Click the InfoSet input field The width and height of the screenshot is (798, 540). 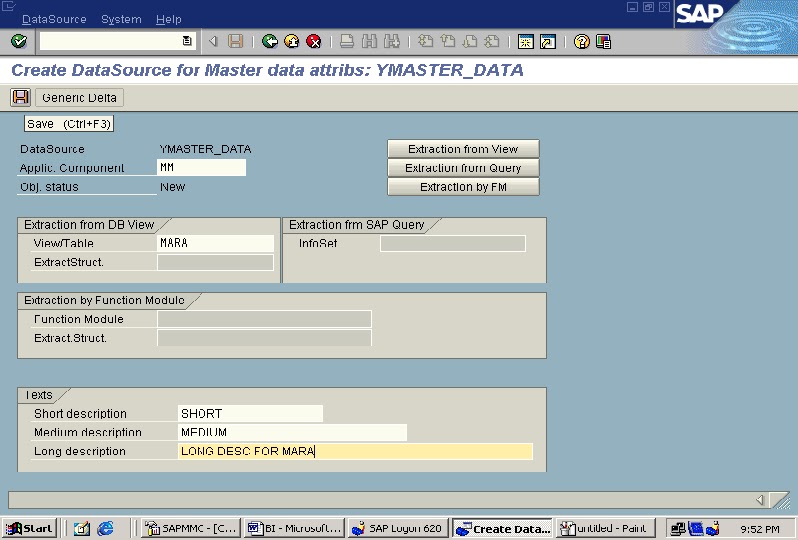[x=453, y=243]
